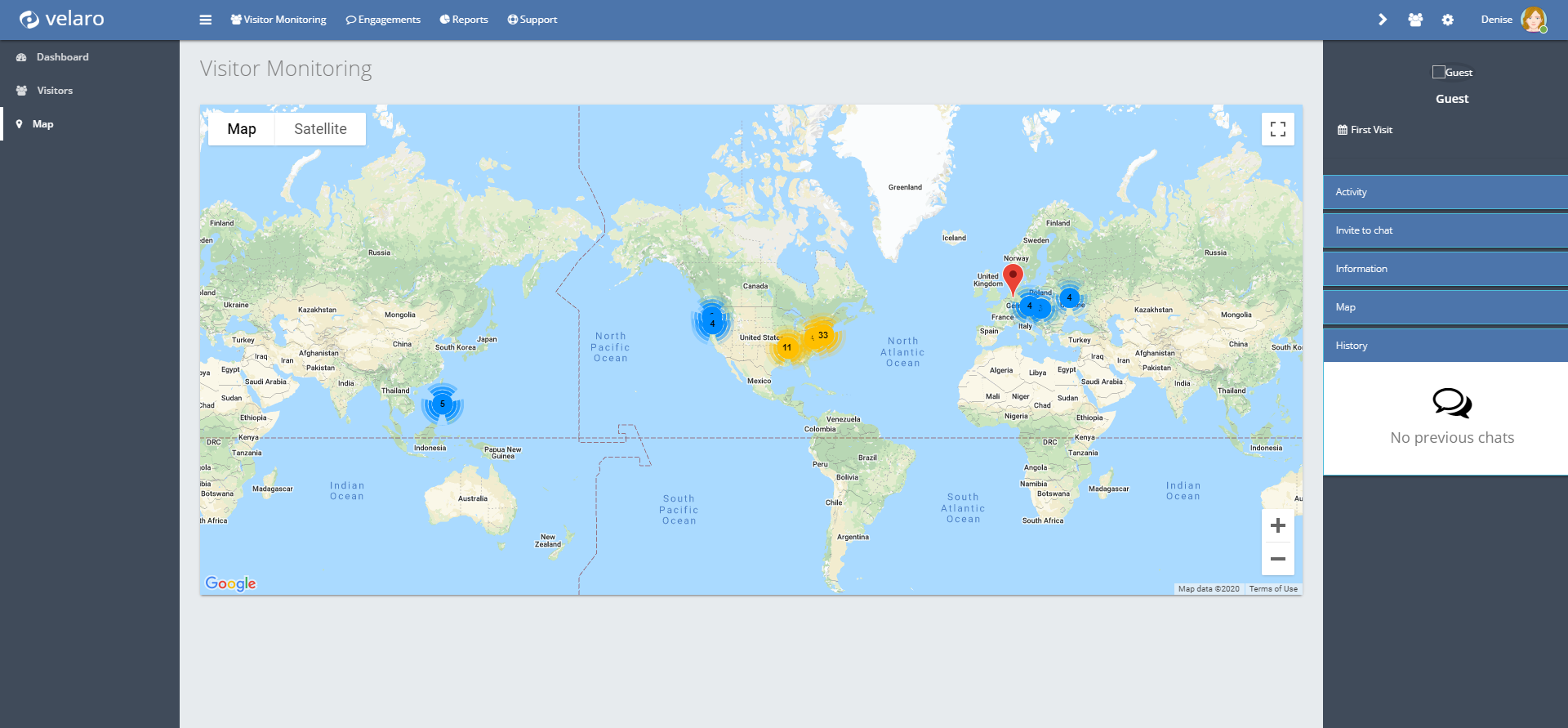Click the blue cluster 5 near Thailand
This screenshot has height=728, width=1568.
[x=443, y=404]
